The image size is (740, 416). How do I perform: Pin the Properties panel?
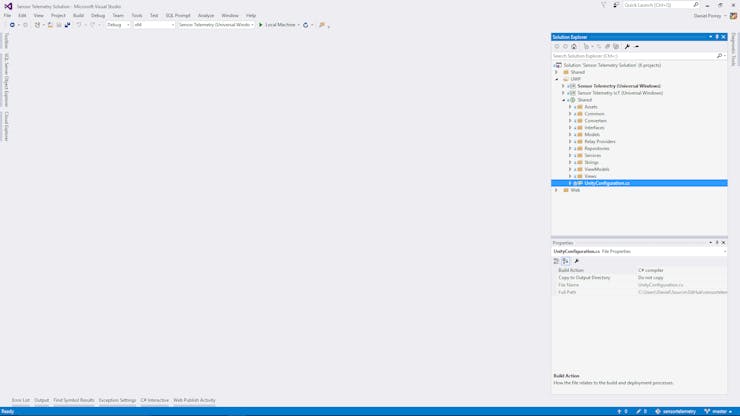click(x=717, y=243)
